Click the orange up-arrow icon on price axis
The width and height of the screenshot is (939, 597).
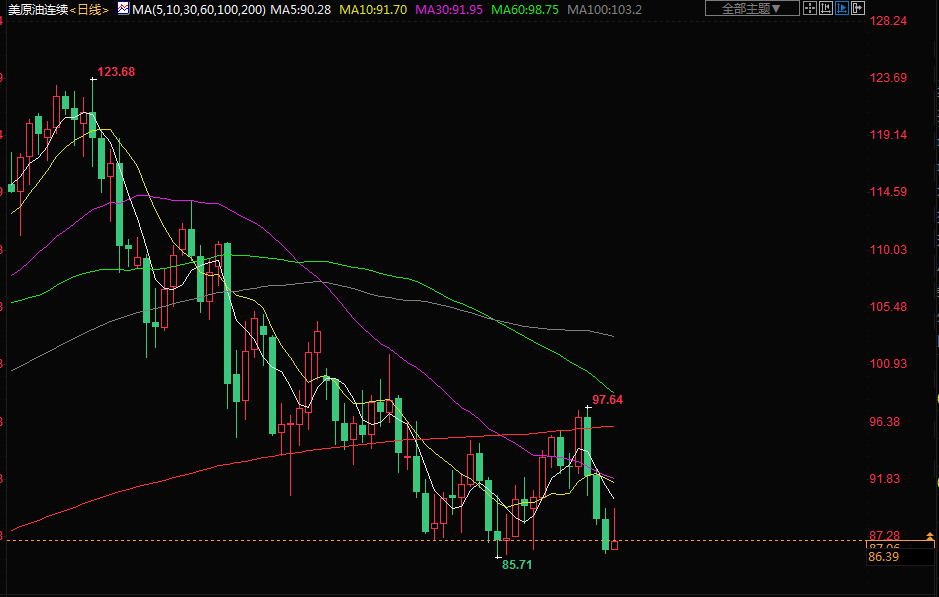coord(930,536)
